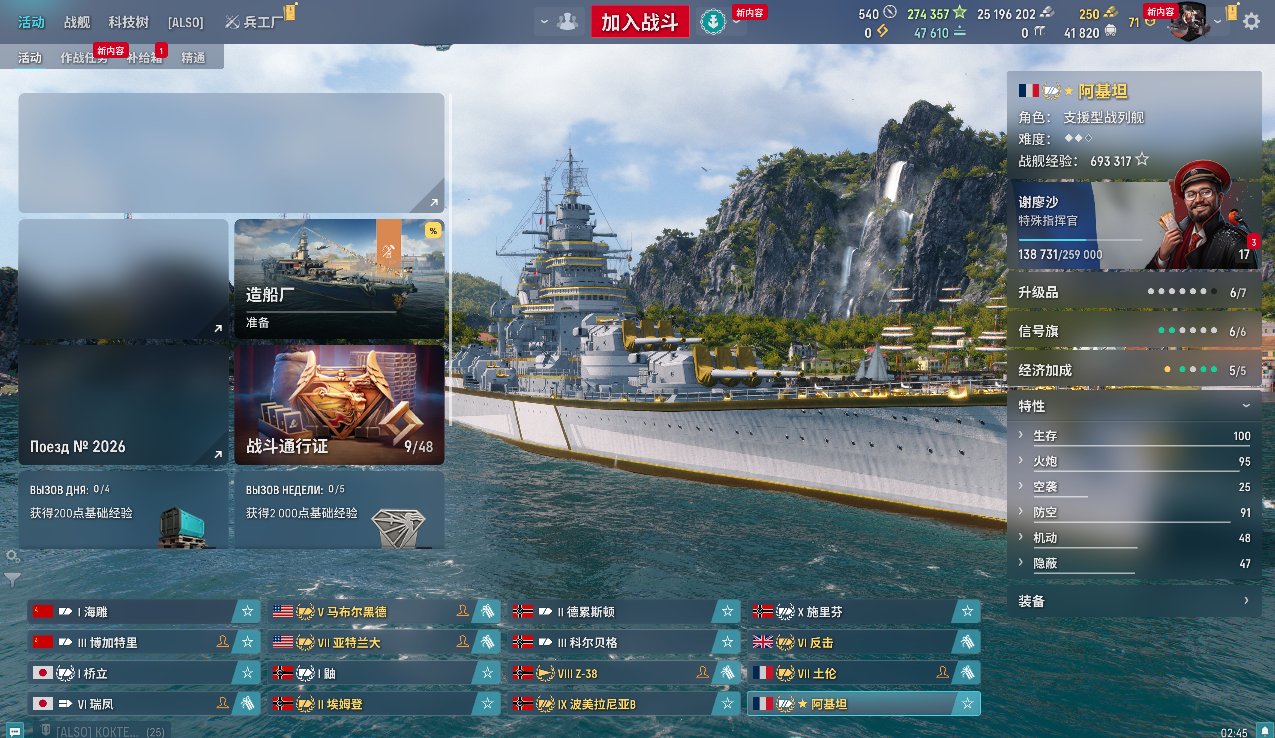Toggle the favorite star for 海雕
Viewport: 1275px width, 738px height.
[248, 611]
